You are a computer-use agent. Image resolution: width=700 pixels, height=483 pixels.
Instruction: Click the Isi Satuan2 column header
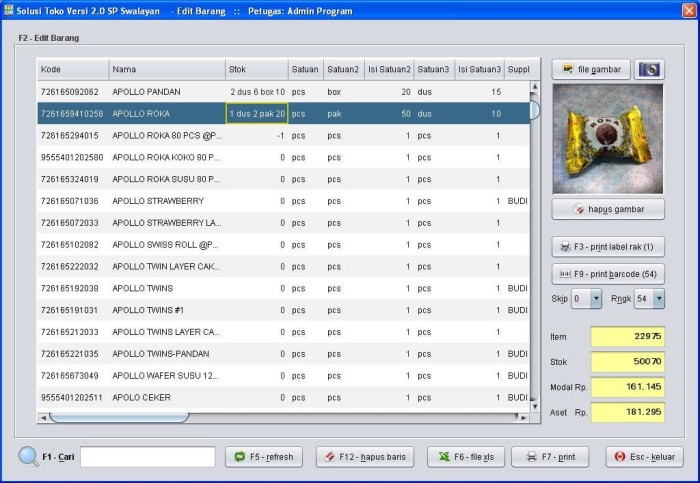pyautogui.click(x=389, y=70)
